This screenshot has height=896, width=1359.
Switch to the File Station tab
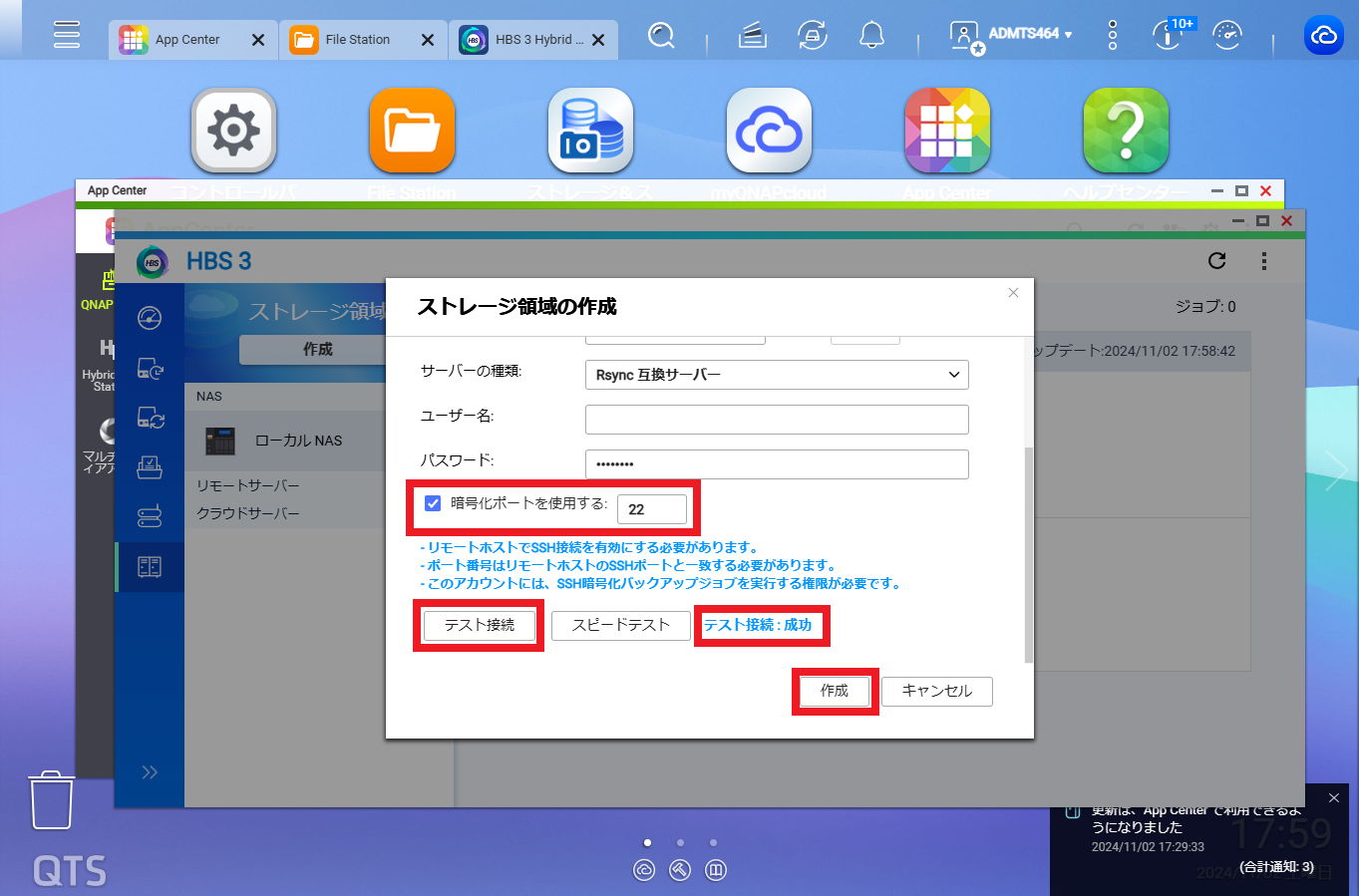click(x=362, y=40)
